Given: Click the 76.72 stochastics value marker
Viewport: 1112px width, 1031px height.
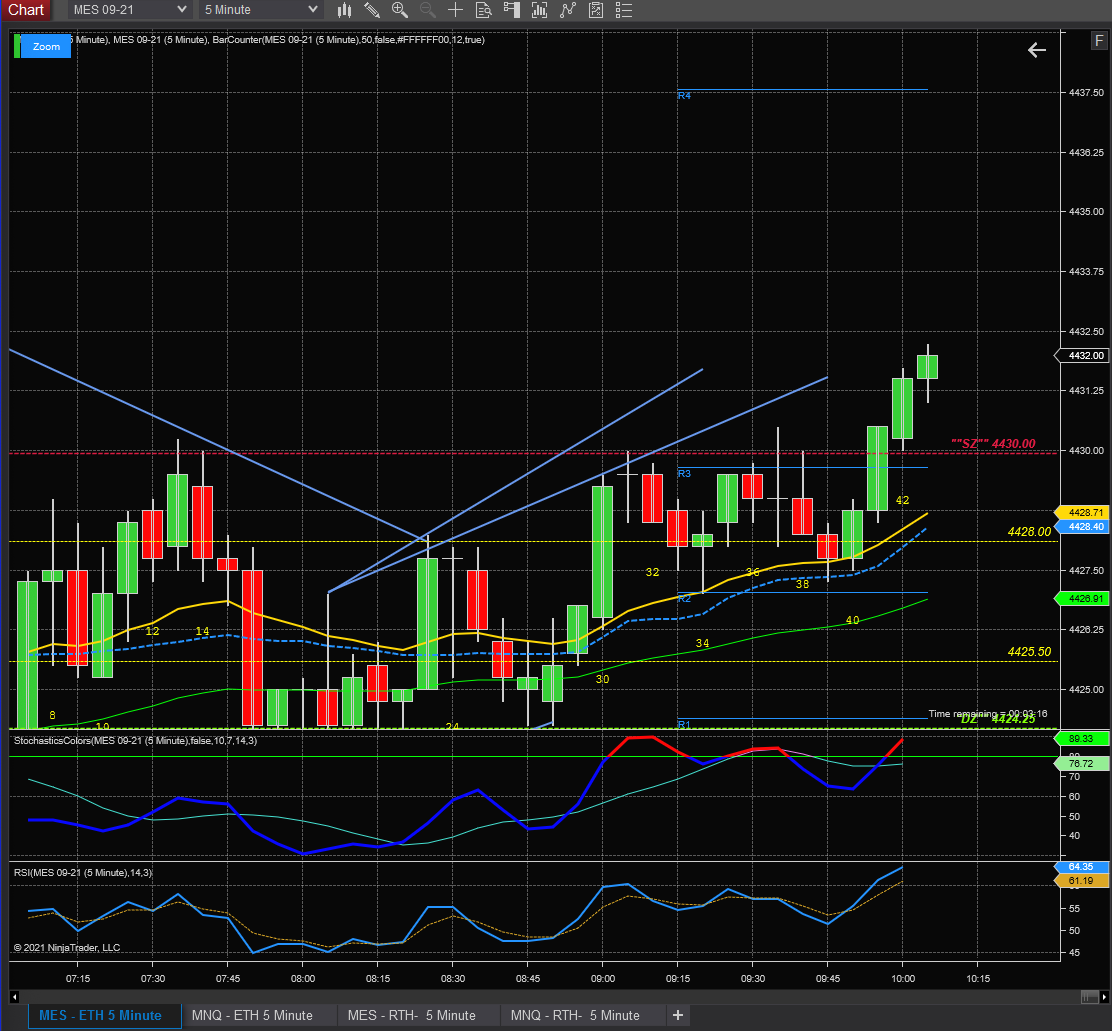Looking at the screenshot, I should pos(1083,764).
